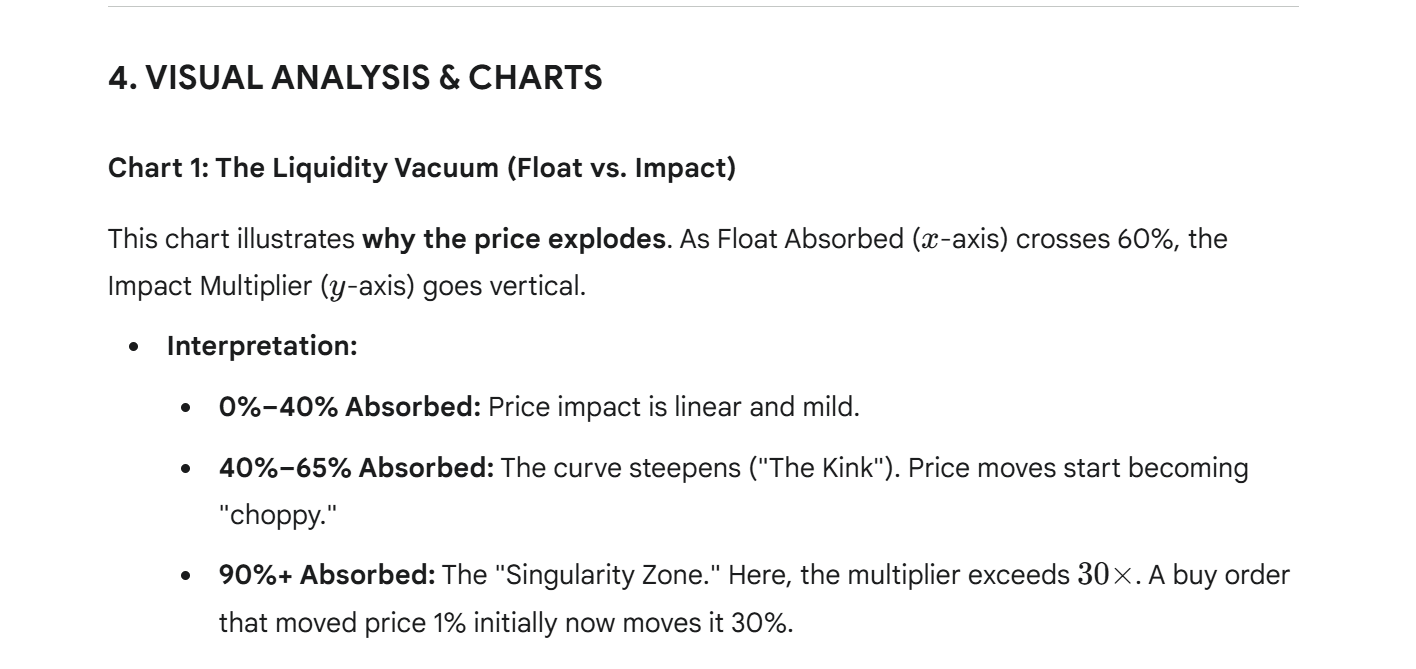Click the "Chart 1: The Liquidity Vacuum" subheading
Image resolution: width=1416 pixels, height=669 pixels.
coord(421,168)
